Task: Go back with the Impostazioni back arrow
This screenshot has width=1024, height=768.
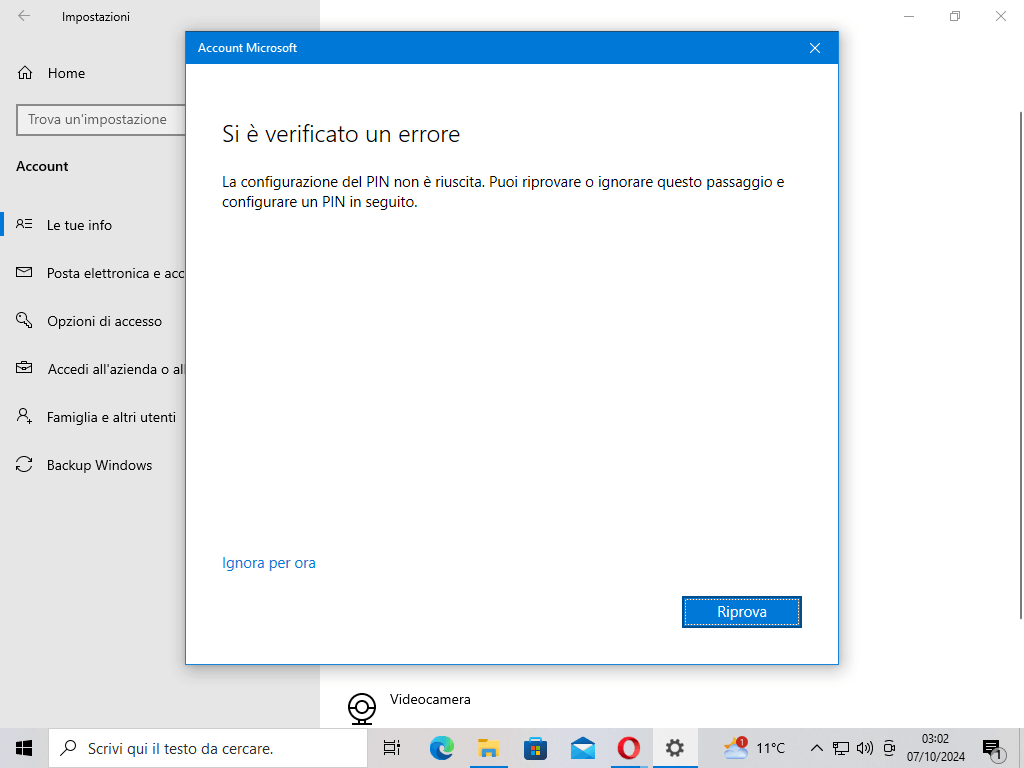Action: point(24,16)
